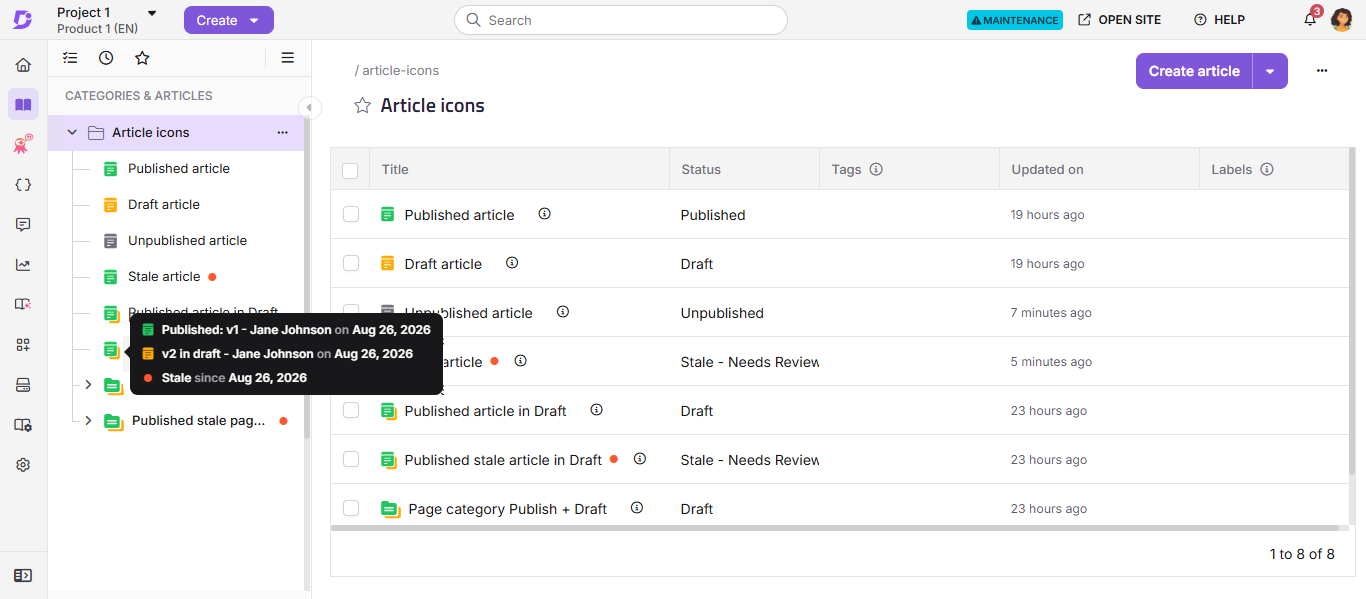The image size is (1366, 599).
Task: Click info icon beside Page category Publish + Draft
Action: [637, 508]
